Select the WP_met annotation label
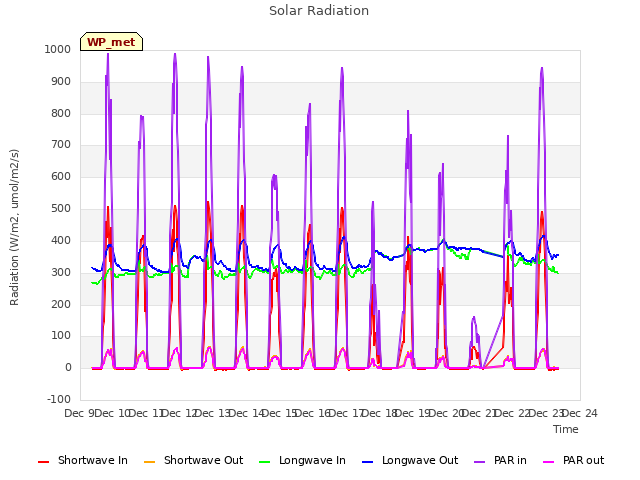The image size is (640, 480). (x=111, y=42)
